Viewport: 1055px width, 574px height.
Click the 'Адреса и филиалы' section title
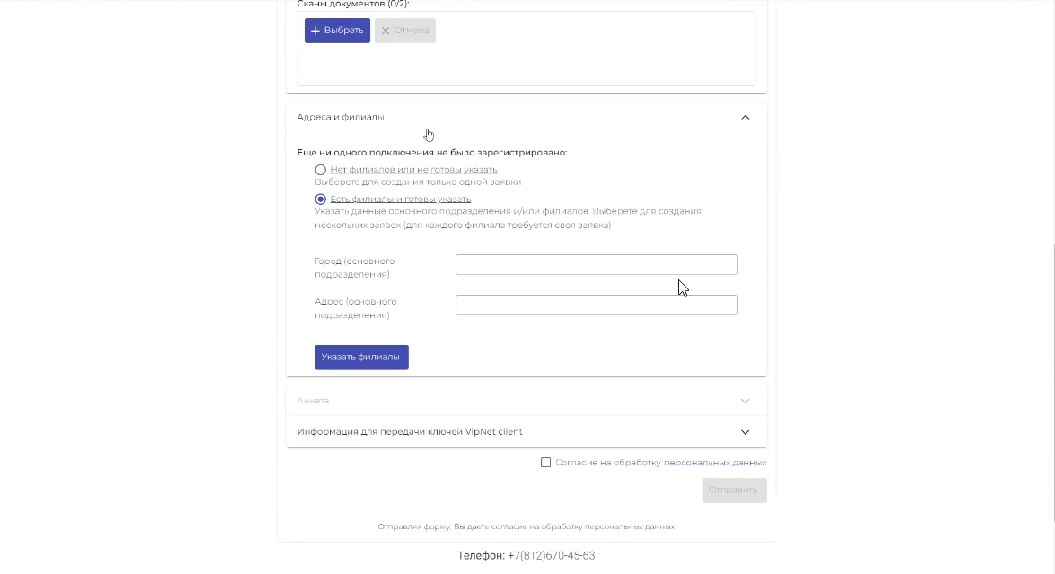coord(341,117)
